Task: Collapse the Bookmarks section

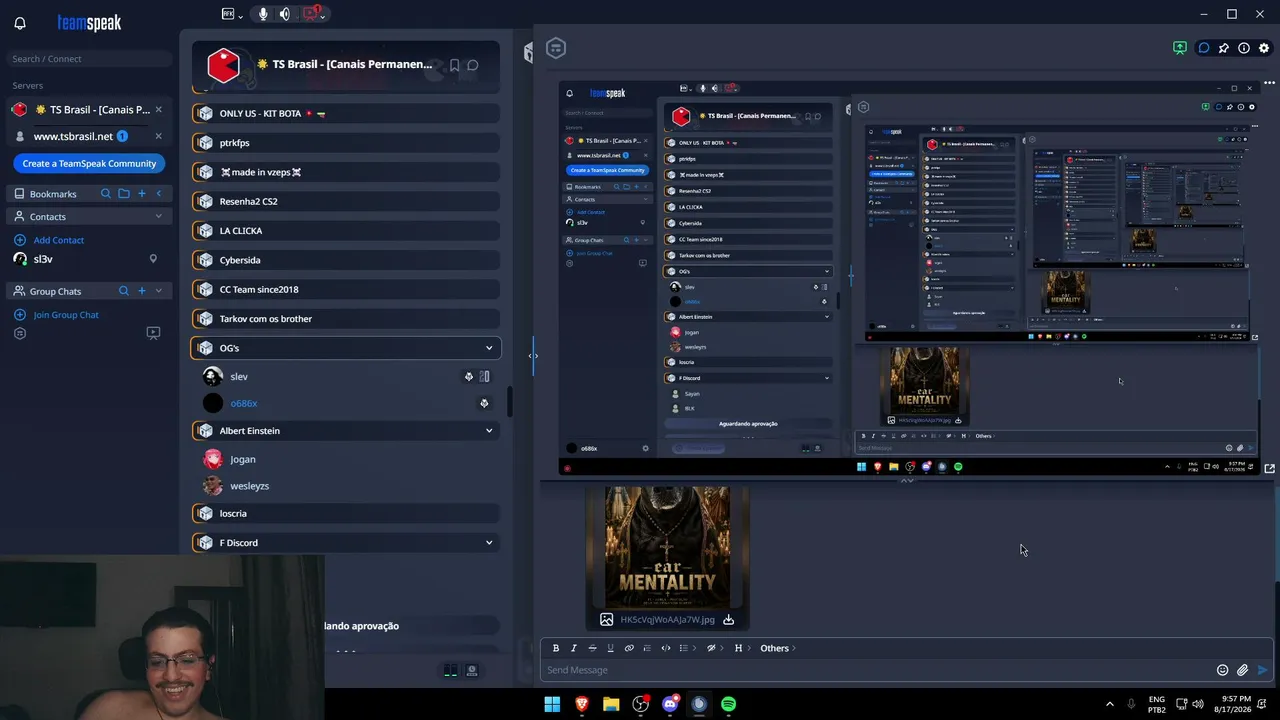Action: [x=158, y=193]
